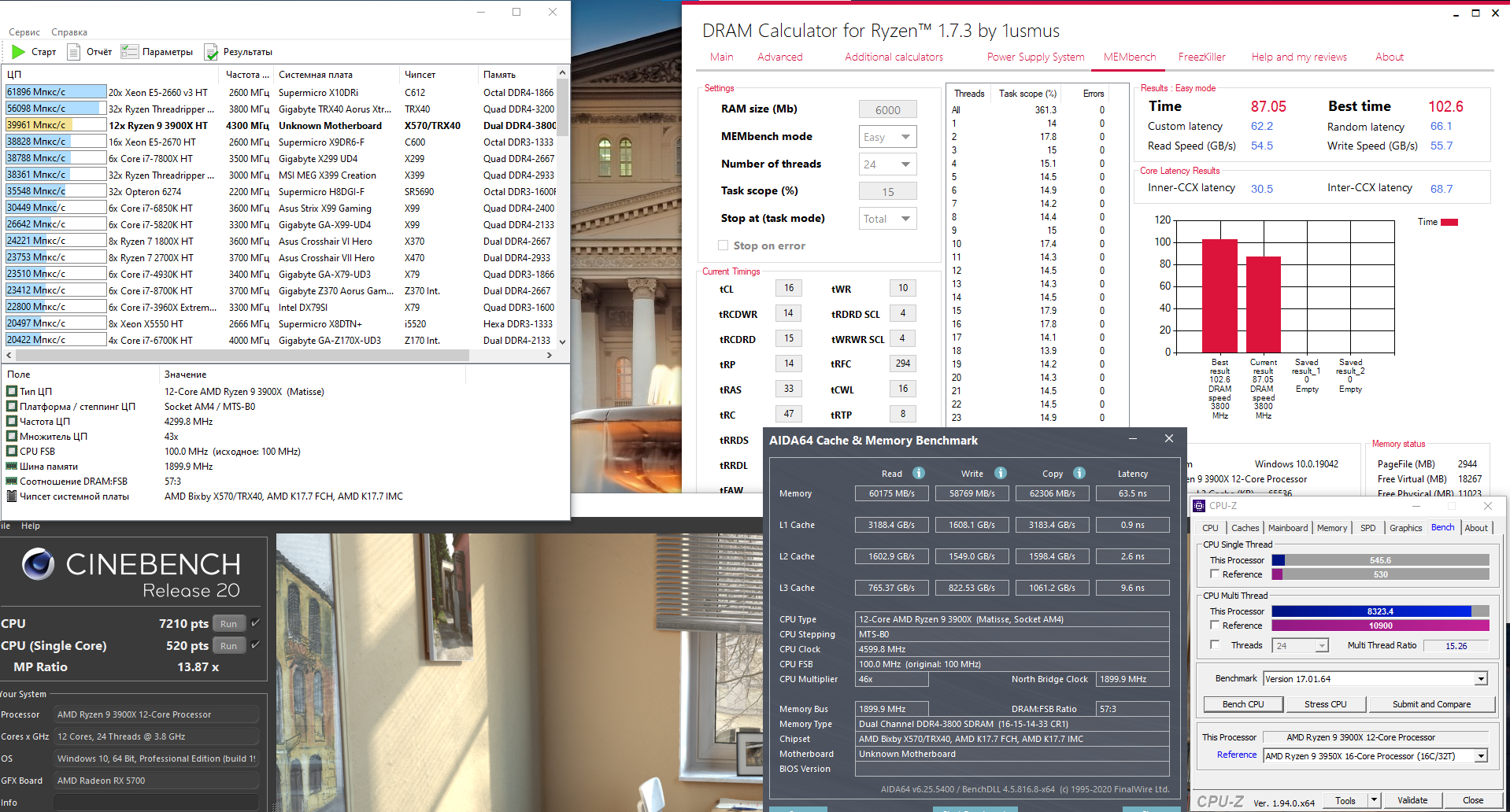
Task: Click the Множитель ЦП row icon
Action: 12,436
